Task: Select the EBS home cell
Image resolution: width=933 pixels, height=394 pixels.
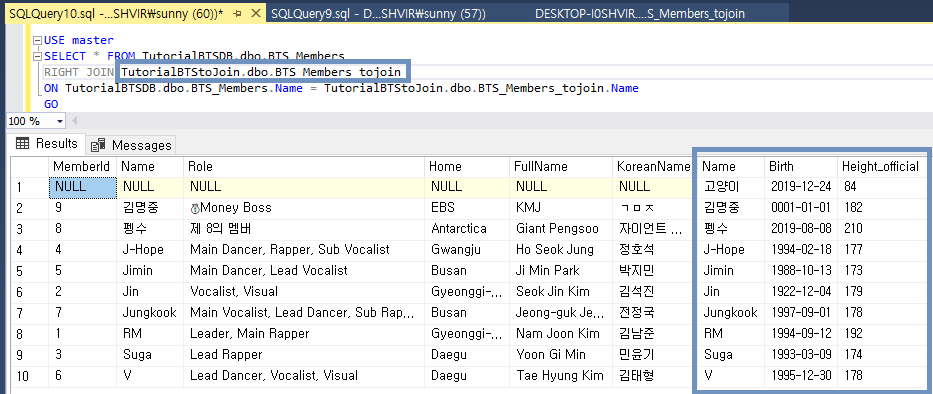Action: [x=467, y=208]
